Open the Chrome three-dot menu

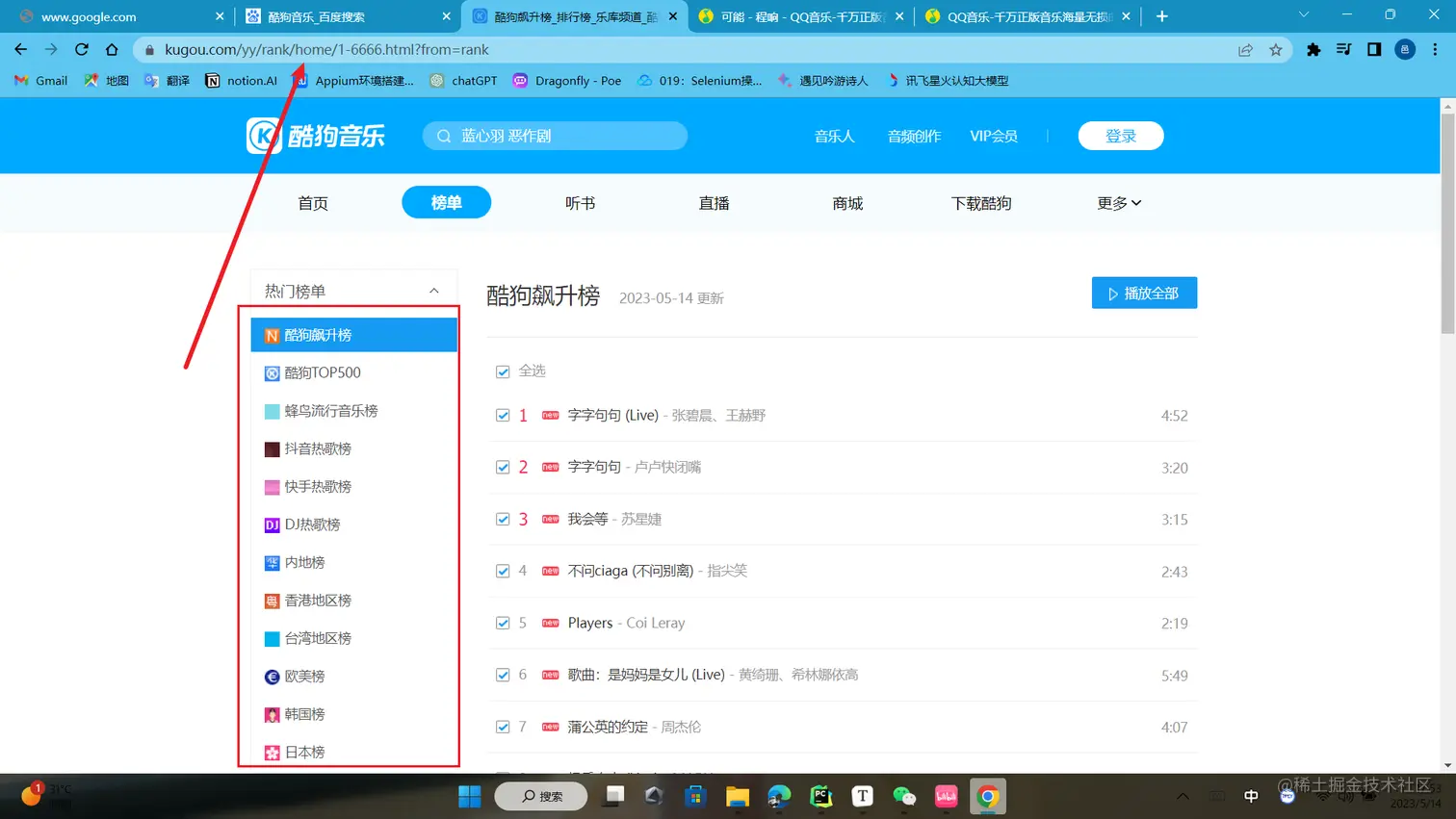[x=1435, y=50]
